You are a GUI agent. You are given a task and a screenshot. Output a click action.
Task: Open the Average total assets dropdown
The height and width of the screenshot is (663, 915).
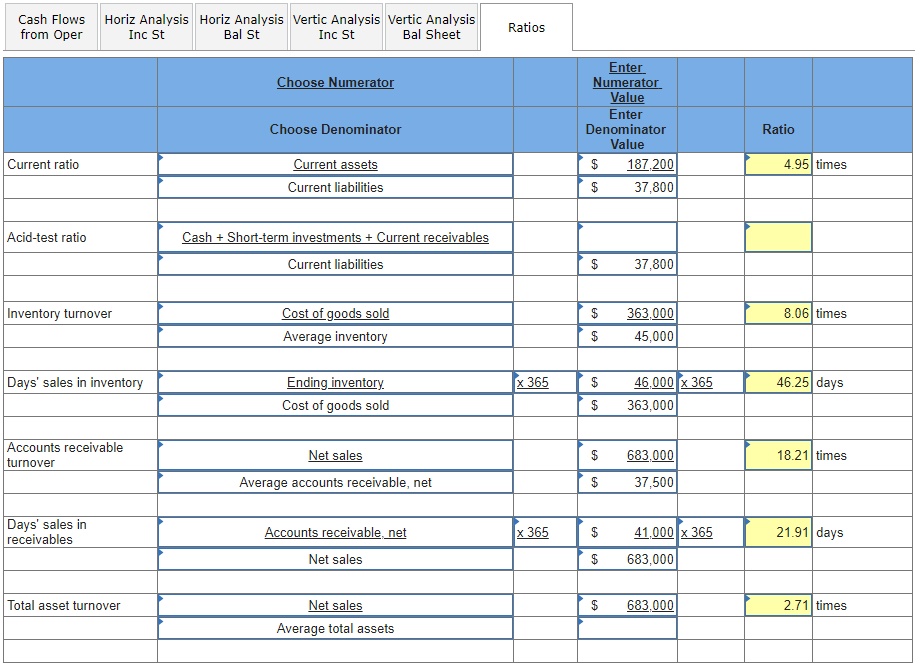(x=336, y=629)
